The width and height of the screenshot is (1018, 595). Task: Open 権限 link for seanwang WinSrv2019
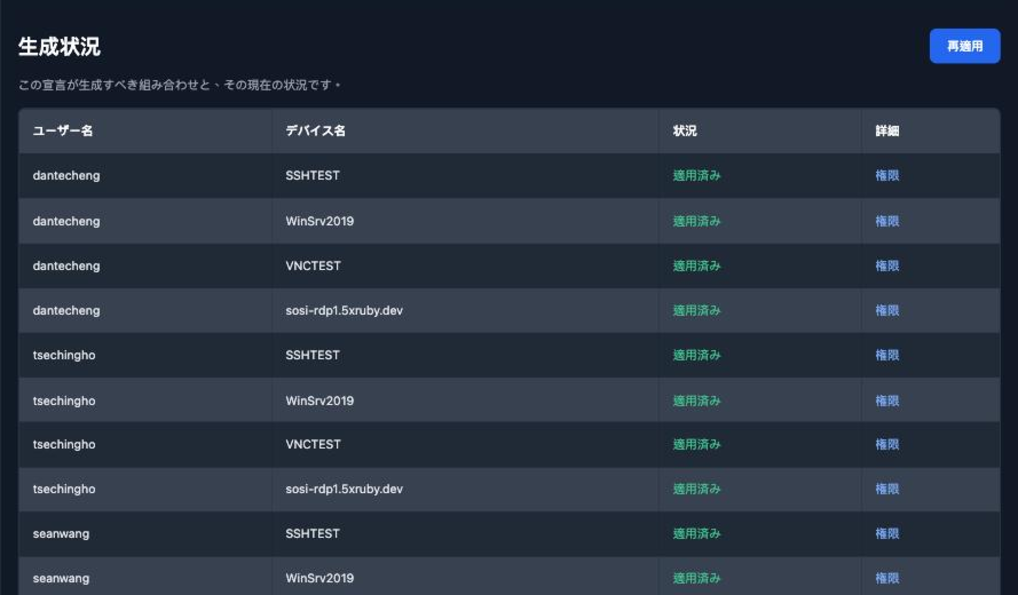887,578
